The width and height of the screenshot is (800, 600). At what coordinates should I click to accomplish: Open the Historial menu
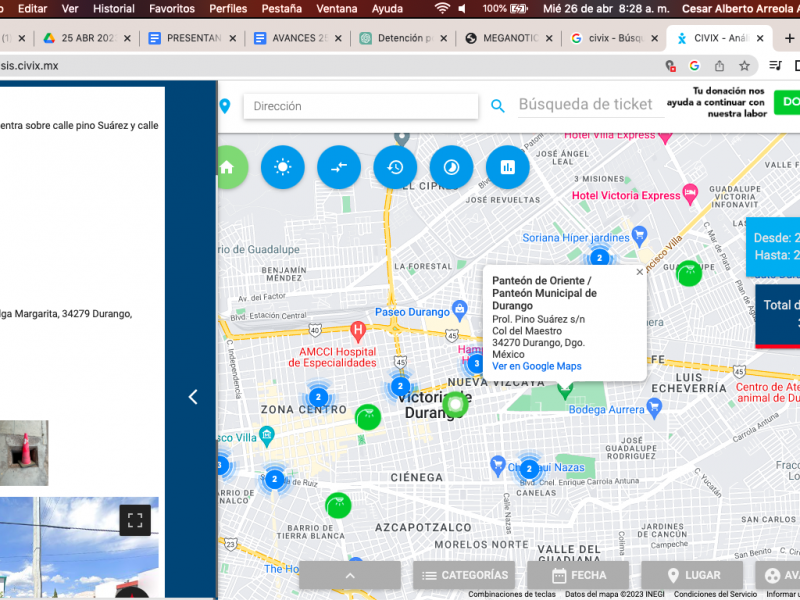point(113,9)
